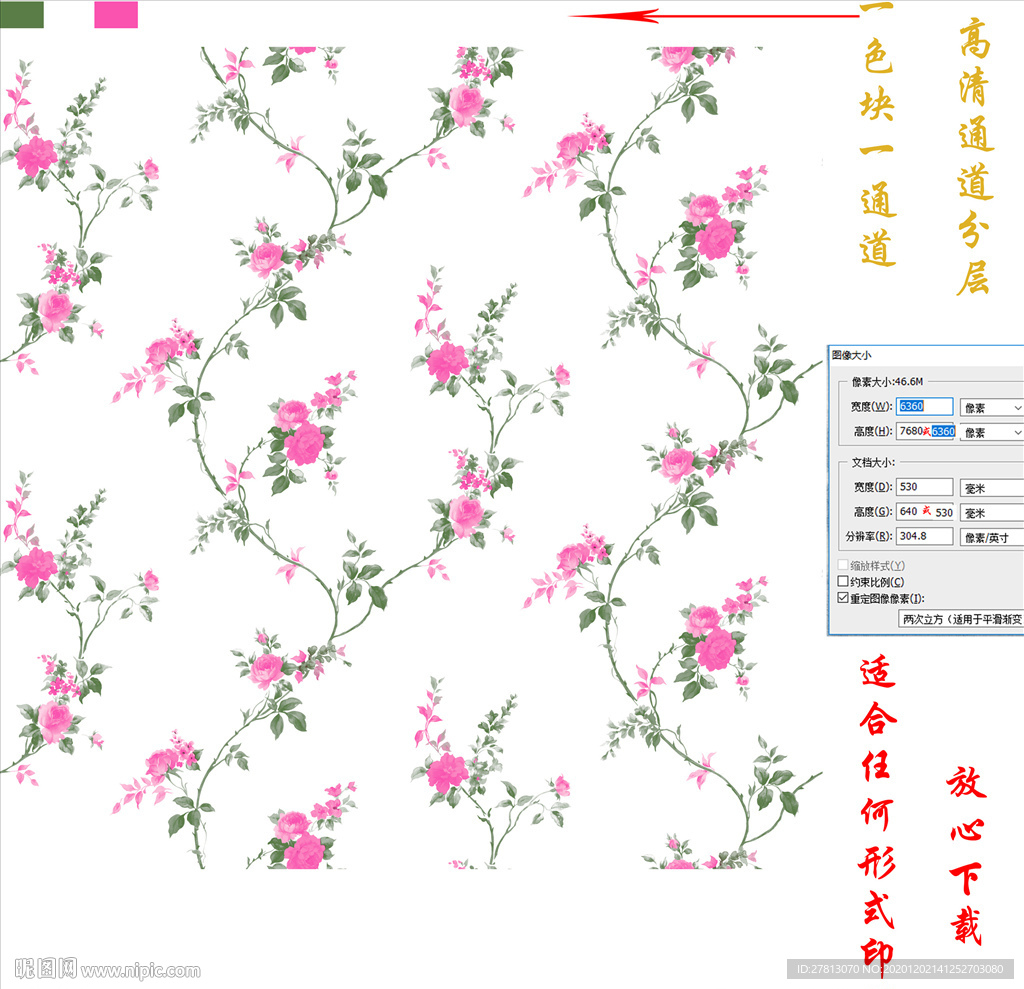Uncheck the 重定图像像素 checkbox
The image size is (1024, 989).
pos(842,598)
